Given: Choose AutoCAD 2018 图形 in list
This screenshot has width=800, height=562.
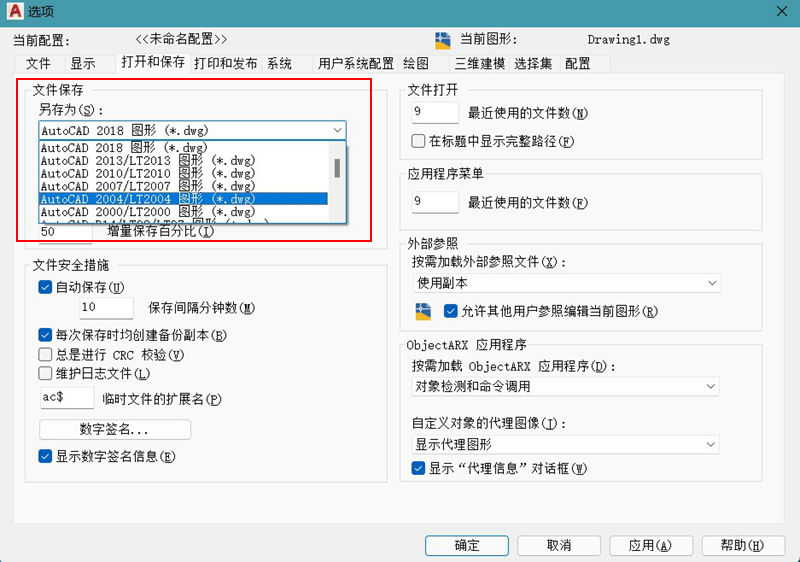Looking at the screenshot, I should [184, 148].
